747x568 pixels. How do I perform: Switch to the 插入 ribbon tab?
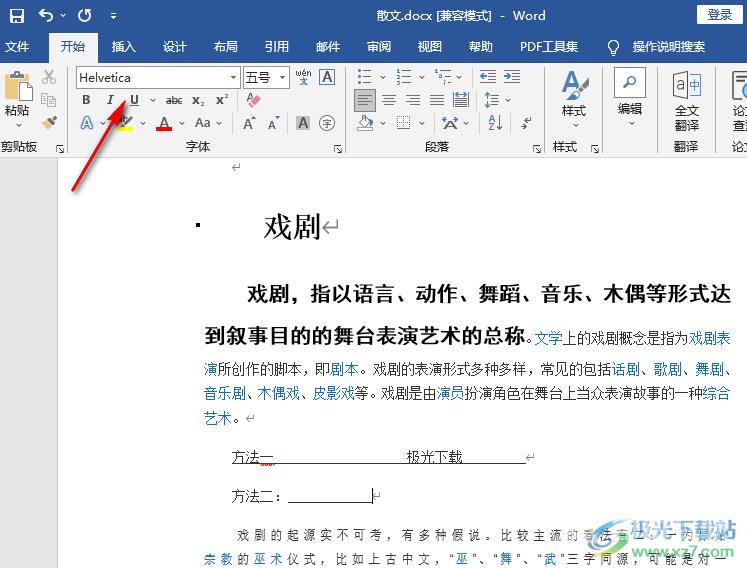123,47
